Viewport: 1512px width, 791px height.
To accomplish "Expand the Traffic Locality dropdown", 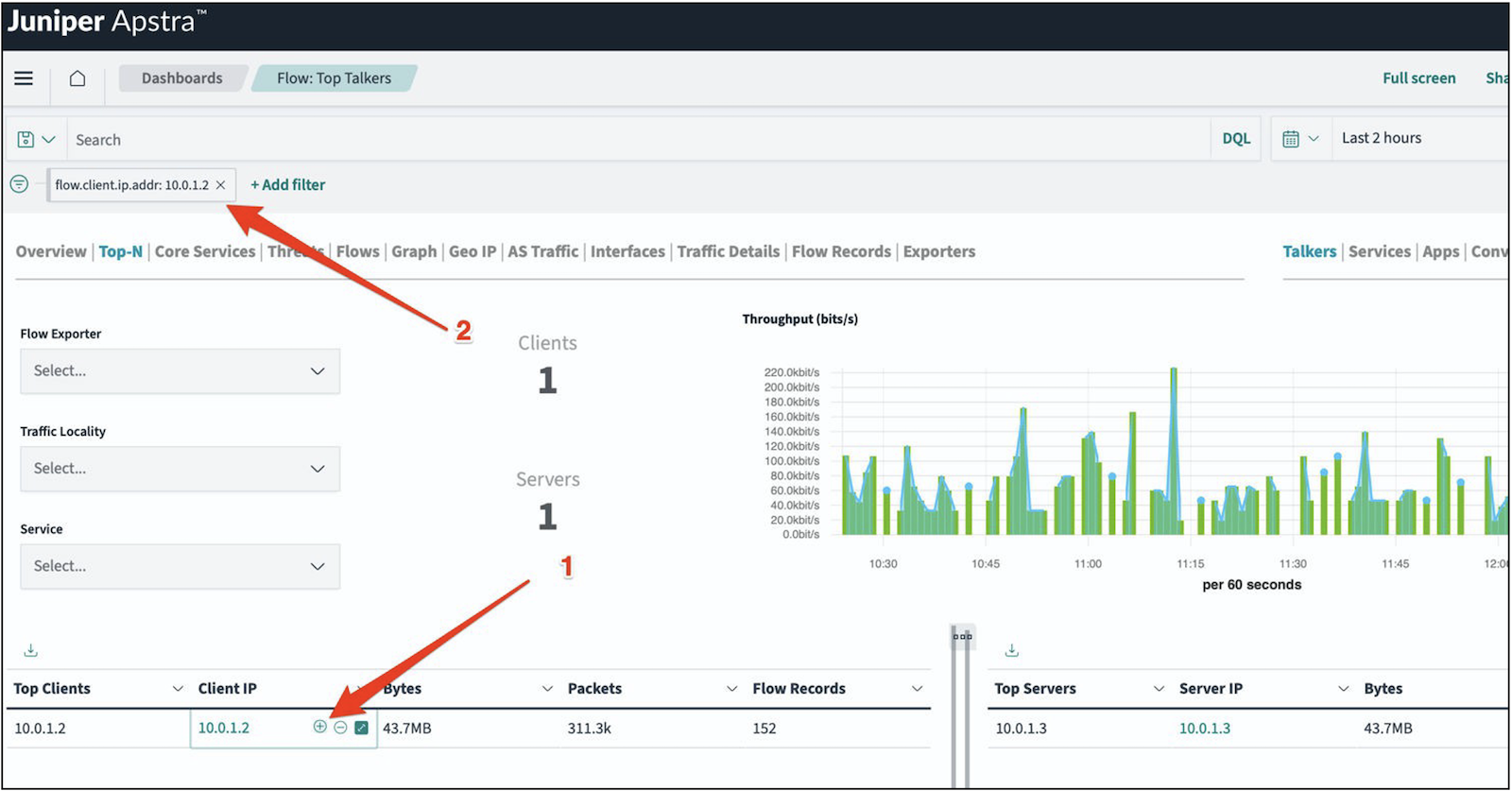I will click(180, 469).
